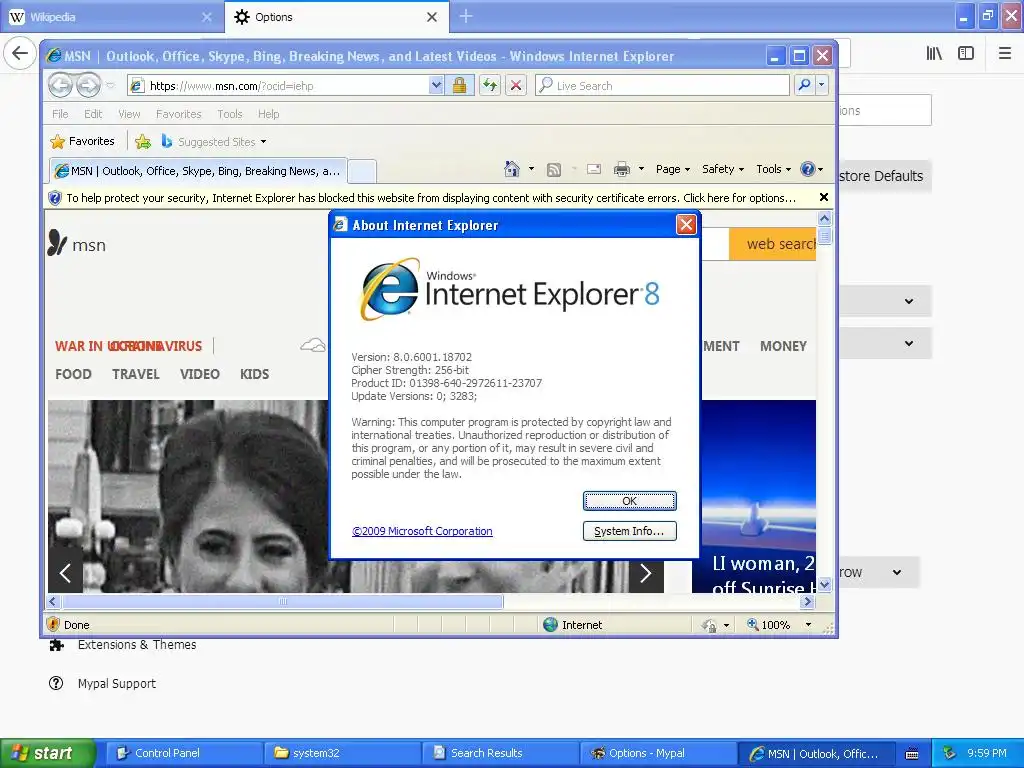Open the zoom level 100% dropdown
Screen dimensions: 1024x768
[808, 625]
